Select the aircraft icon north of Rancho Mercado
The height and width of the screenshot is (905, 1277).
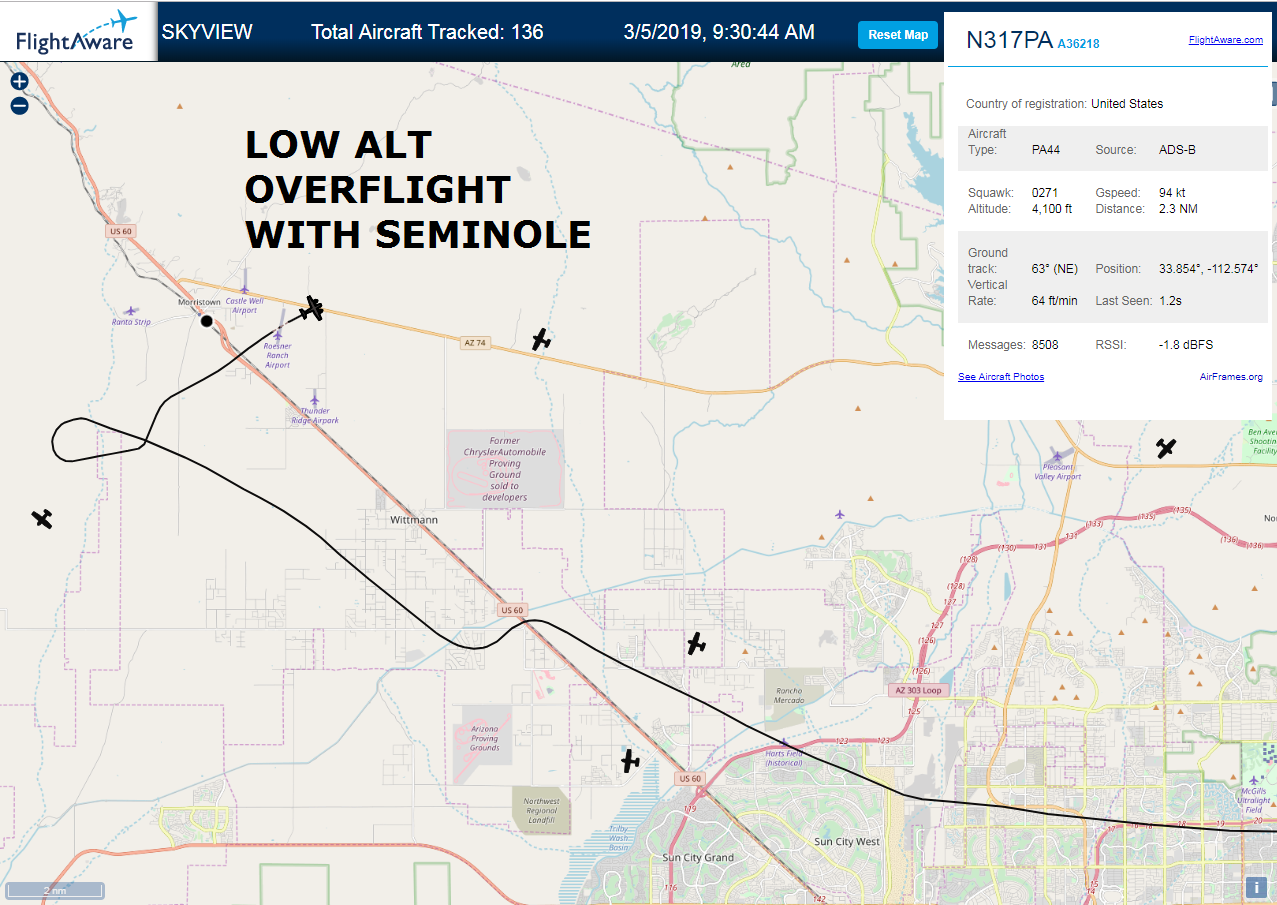click(697, 644)
